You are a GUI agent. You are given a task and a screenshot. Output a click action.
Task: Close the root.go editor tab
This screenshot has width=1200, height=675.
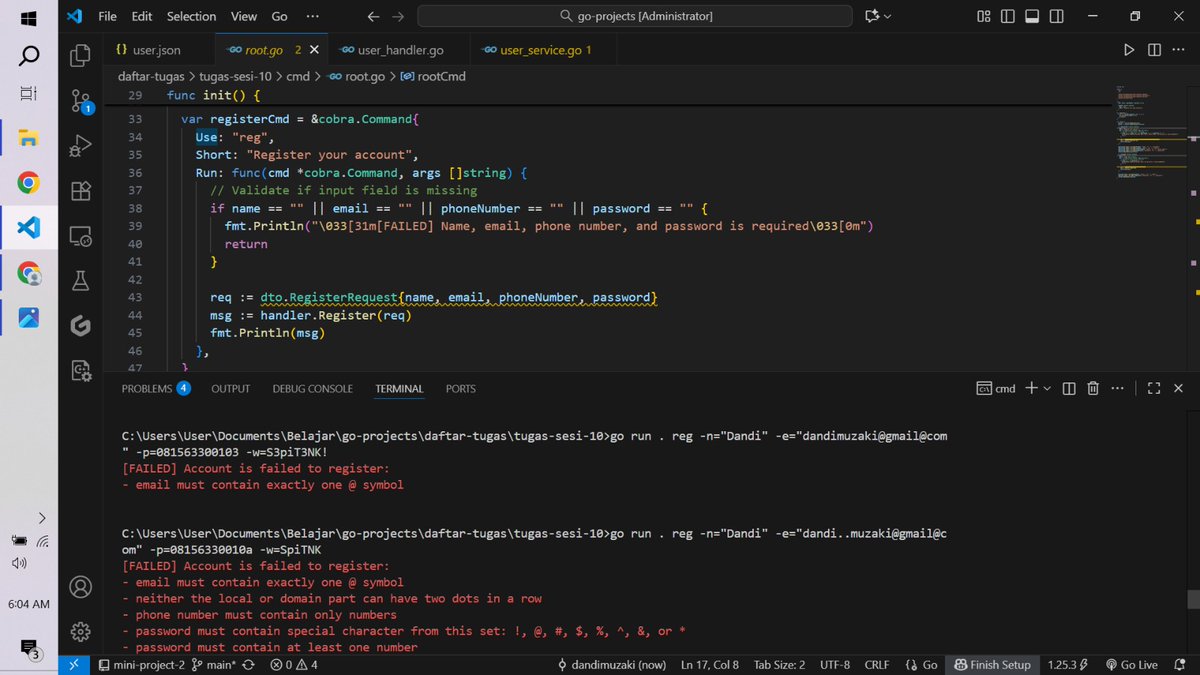tap(314, 50)
